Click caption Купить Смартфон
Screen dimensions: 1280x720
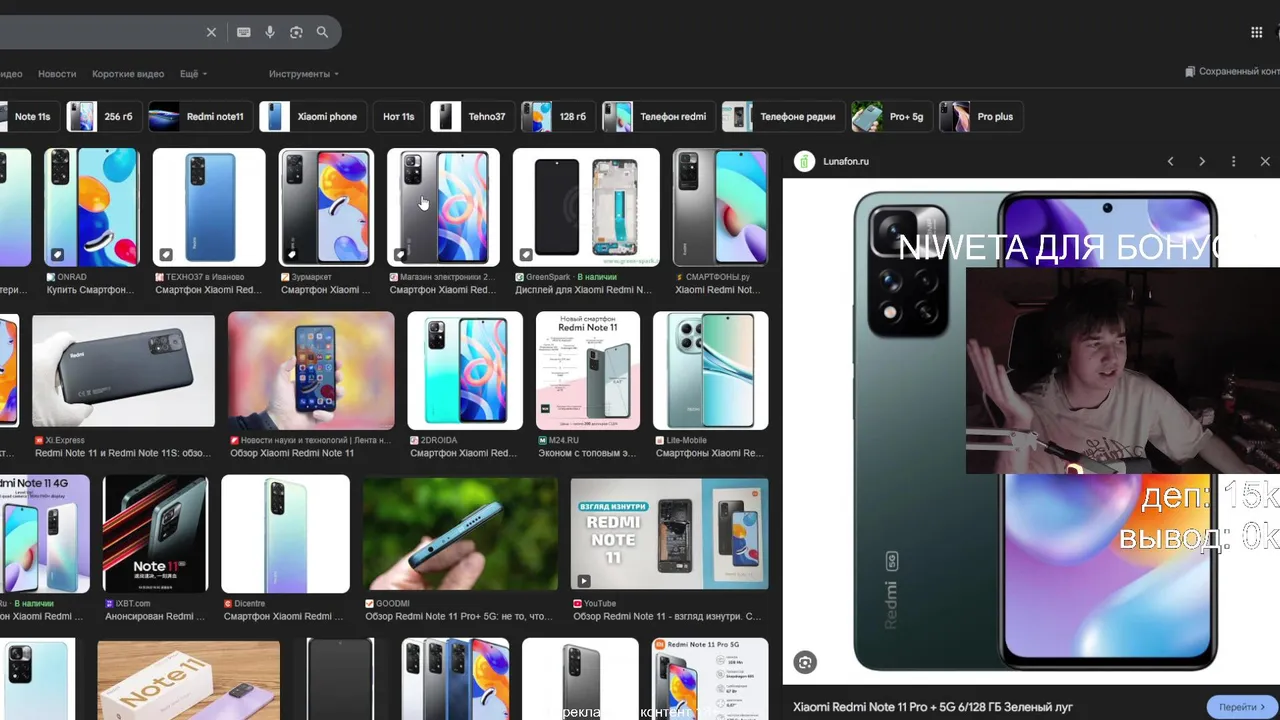click(90, 290)
